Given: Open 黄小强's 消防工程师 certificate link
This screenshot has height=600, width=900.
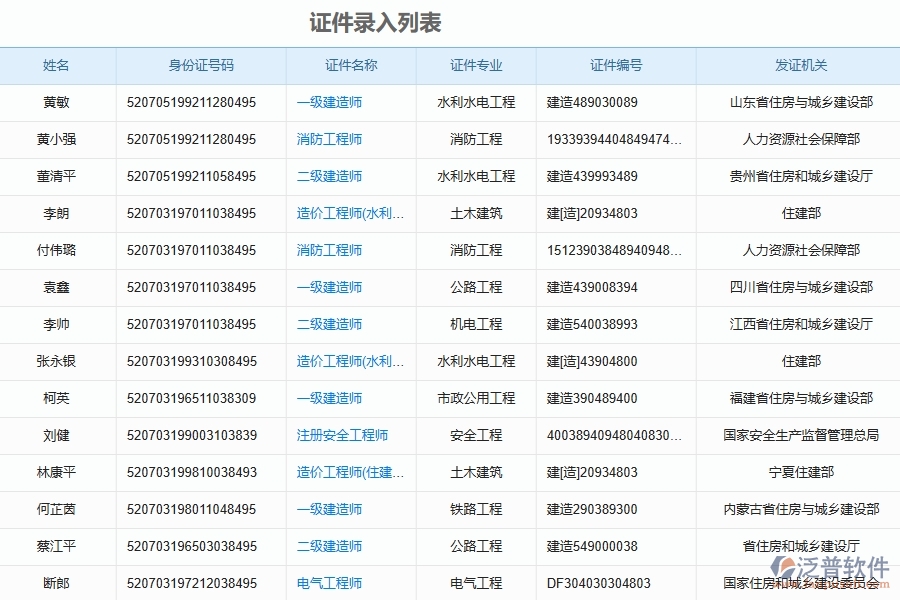Looking at the screenshot, I should (330, 139).
